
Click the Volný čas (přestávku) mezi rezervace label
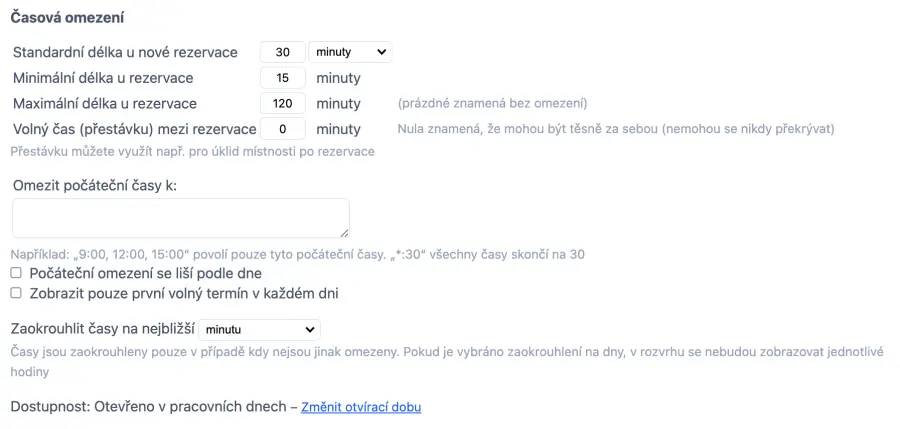pos(135,129)
